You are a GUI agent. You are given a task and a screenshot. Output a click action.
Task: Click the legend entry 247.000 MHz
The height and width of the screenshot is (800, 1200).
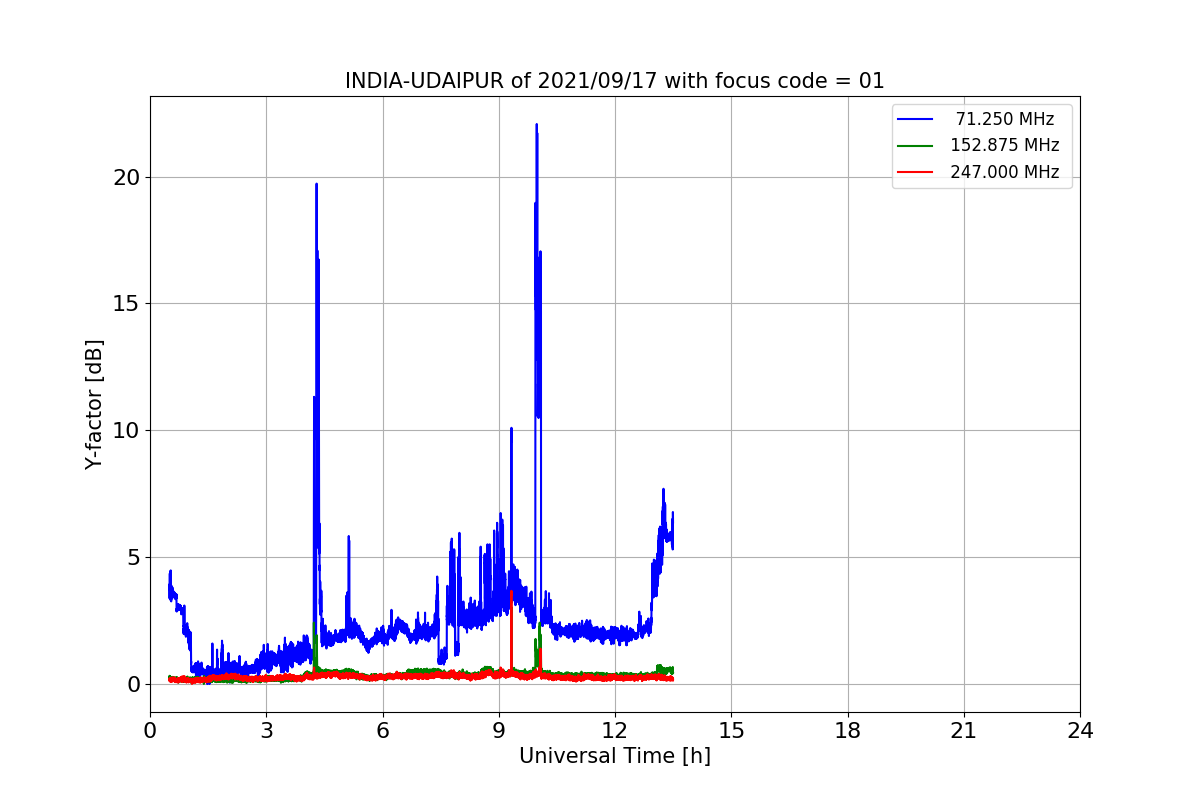pyautogui.click(x=1004, y=172)
